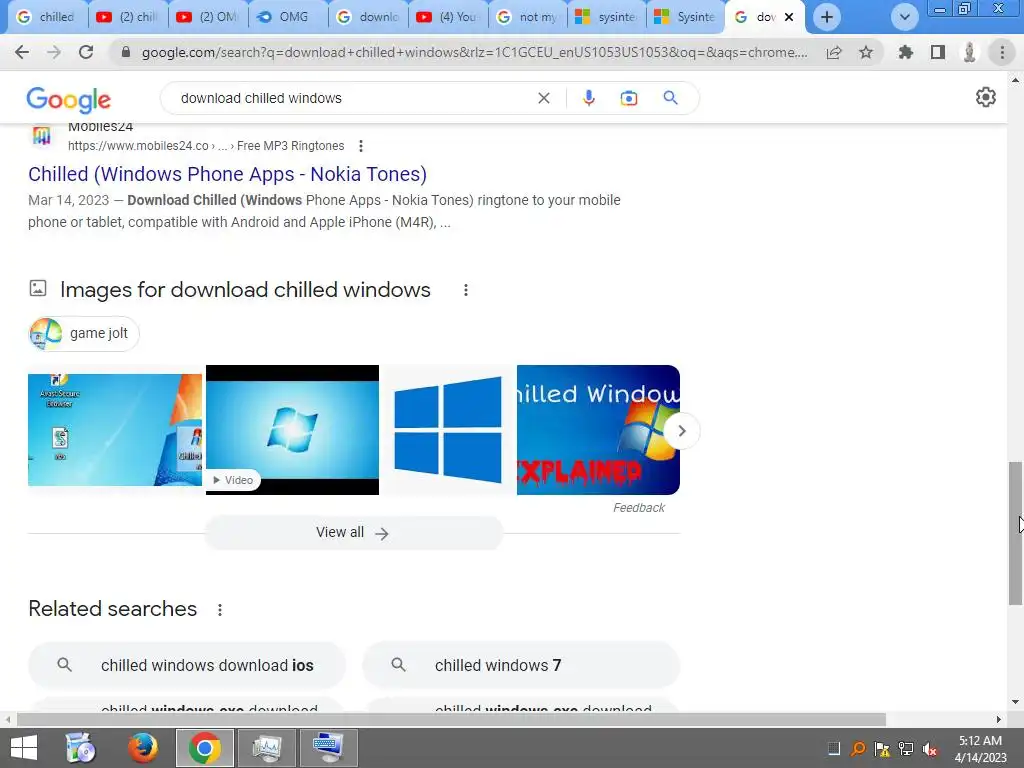Switch to 'not my' Google tab
This screenshot has width=1024, height=768.
pyautogui.click(x=528, y=17)
